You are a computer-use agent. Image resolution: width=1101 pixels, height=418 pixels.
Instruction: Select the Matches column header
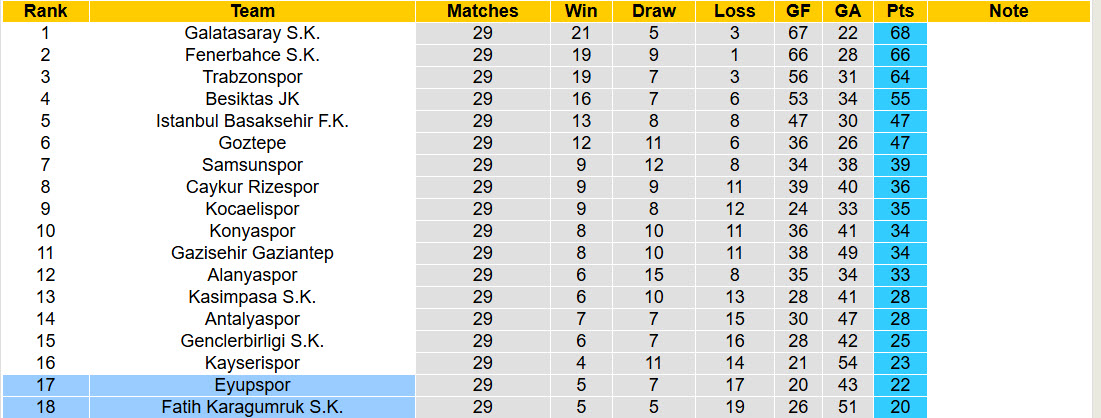pyautogui.click(x=483, y=11)
